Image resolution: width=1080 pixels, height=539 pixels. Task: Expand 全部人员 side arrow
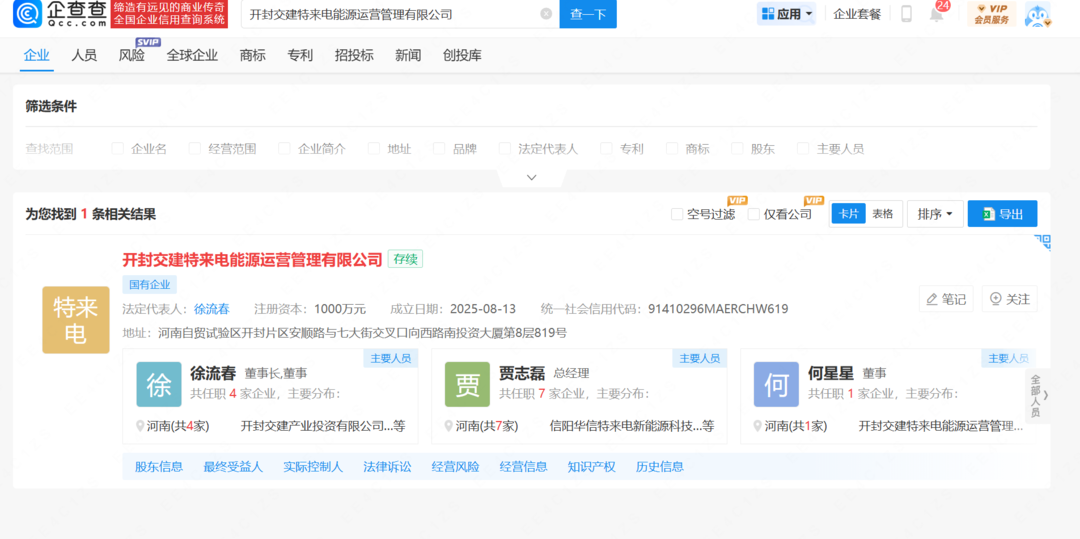(x=1039, y=395)
